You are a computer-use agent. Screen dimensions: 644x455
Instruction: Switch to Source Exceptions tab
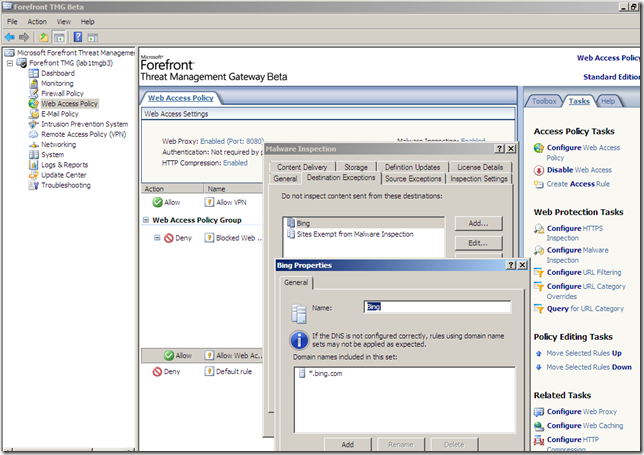[x=413, y=179]
